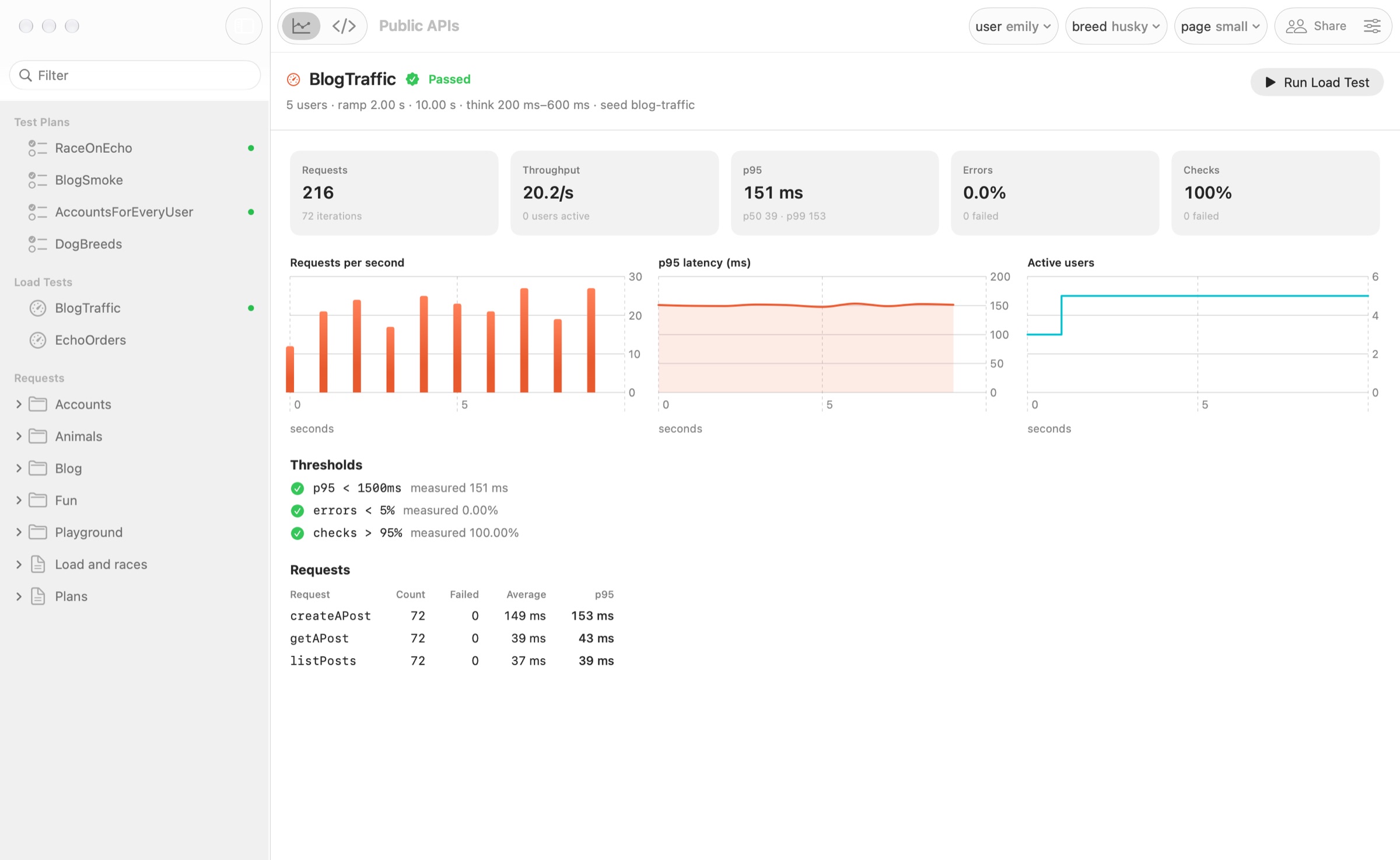Click the BlogSmoke checklist icon

(x=37, y=180)
